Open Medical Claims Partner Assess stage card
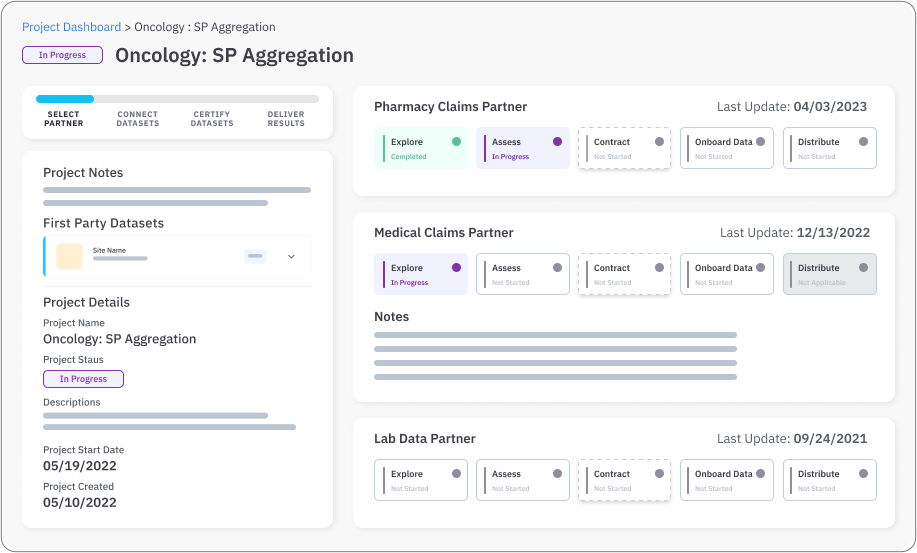This screenshot has width=917, height=553. (x=522, y=274)
